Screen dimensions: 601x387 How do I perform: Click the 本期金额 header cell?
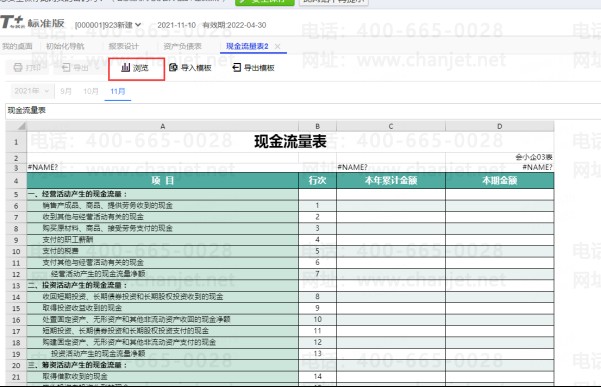click(499, 180)
